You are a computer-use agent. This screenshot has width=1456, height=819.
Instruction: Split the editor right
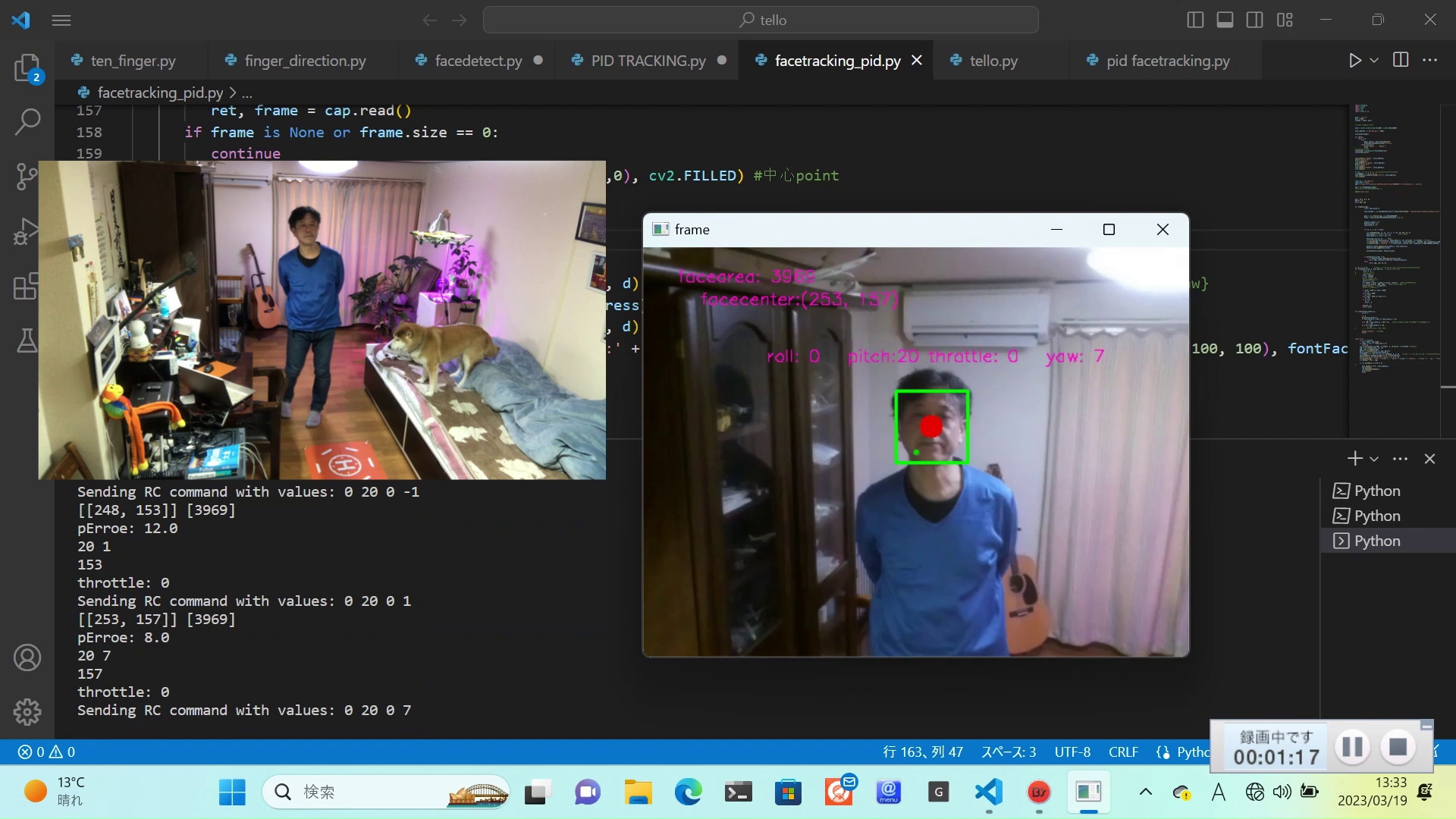click(1401, 60)
